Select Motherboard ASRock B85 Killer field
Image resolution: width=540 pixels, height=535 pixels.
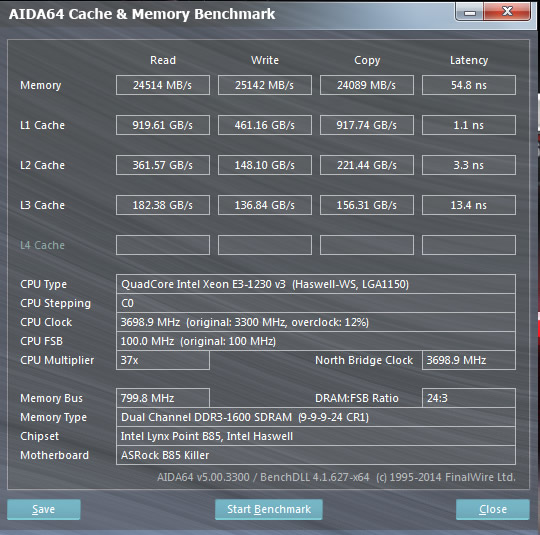(x=316, y=455)
